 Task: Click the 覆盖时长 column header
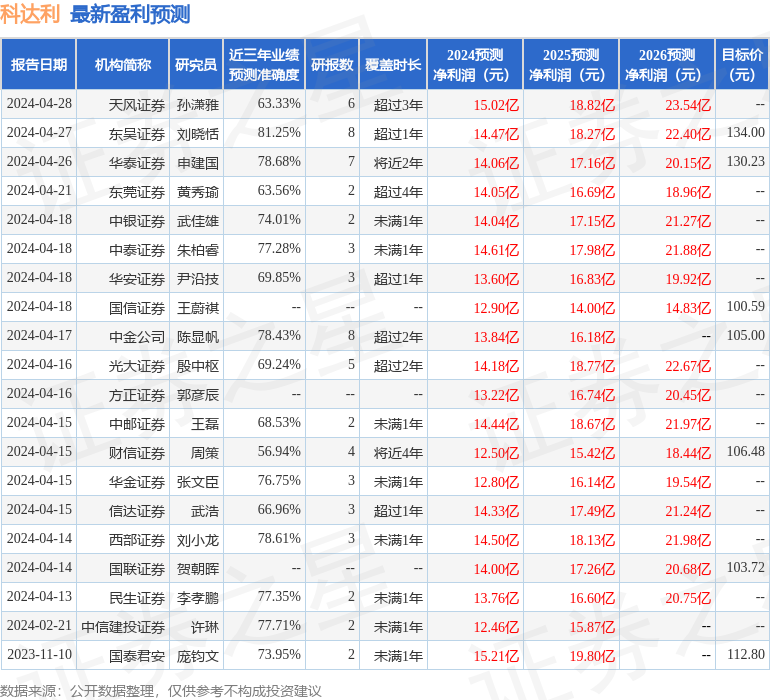pos(393,64)
